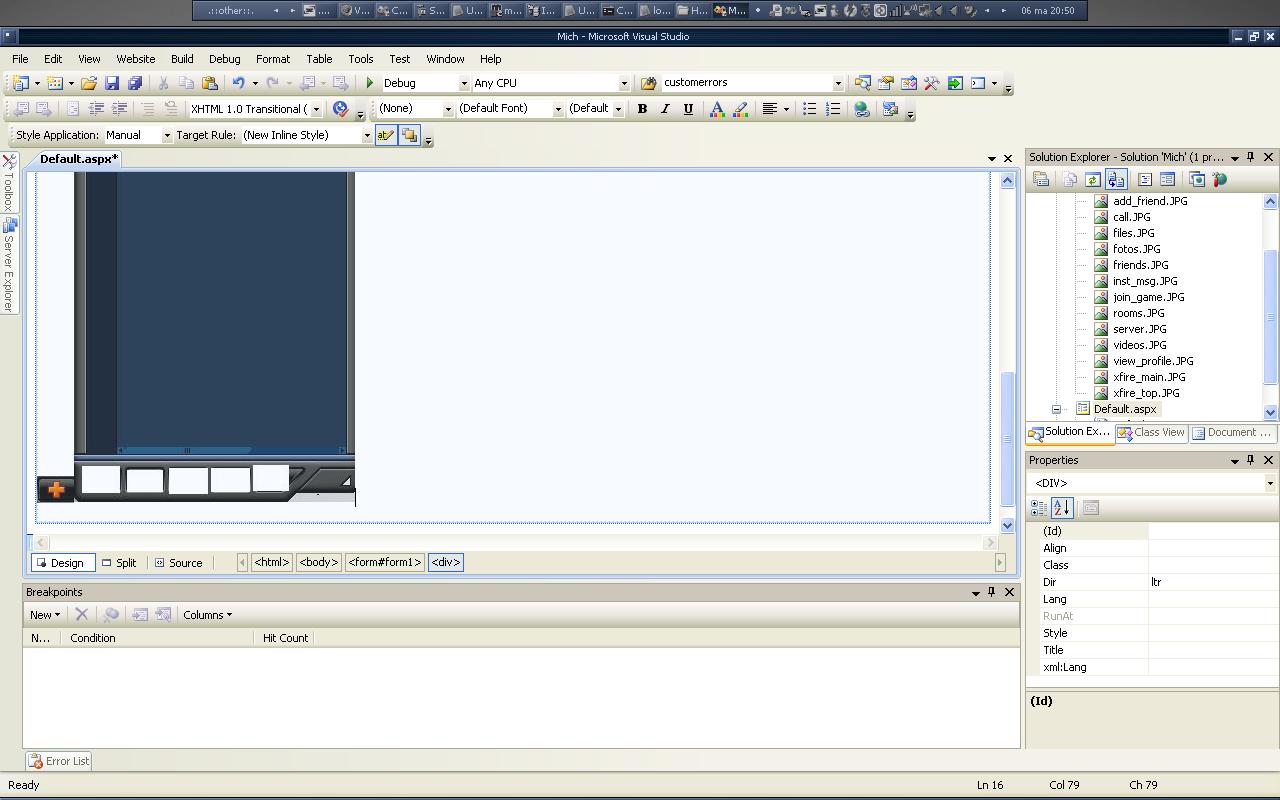The height and width of the screenshot is (800, 1280).
Task: Click the Start Debugging play icon
Action: pos(370,83)
